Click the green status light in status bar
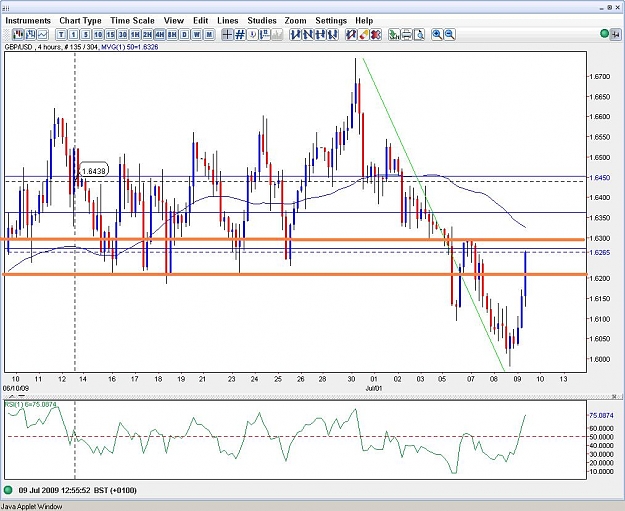Viewport: 625px width, 511px height. pos(8,490)
